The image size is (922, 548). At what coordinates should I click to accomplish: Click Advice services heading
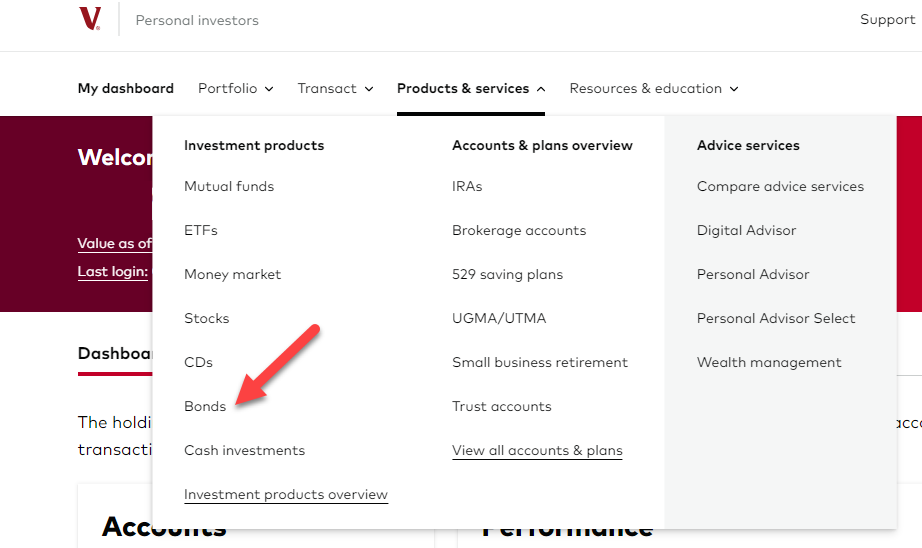coord(748,145)
